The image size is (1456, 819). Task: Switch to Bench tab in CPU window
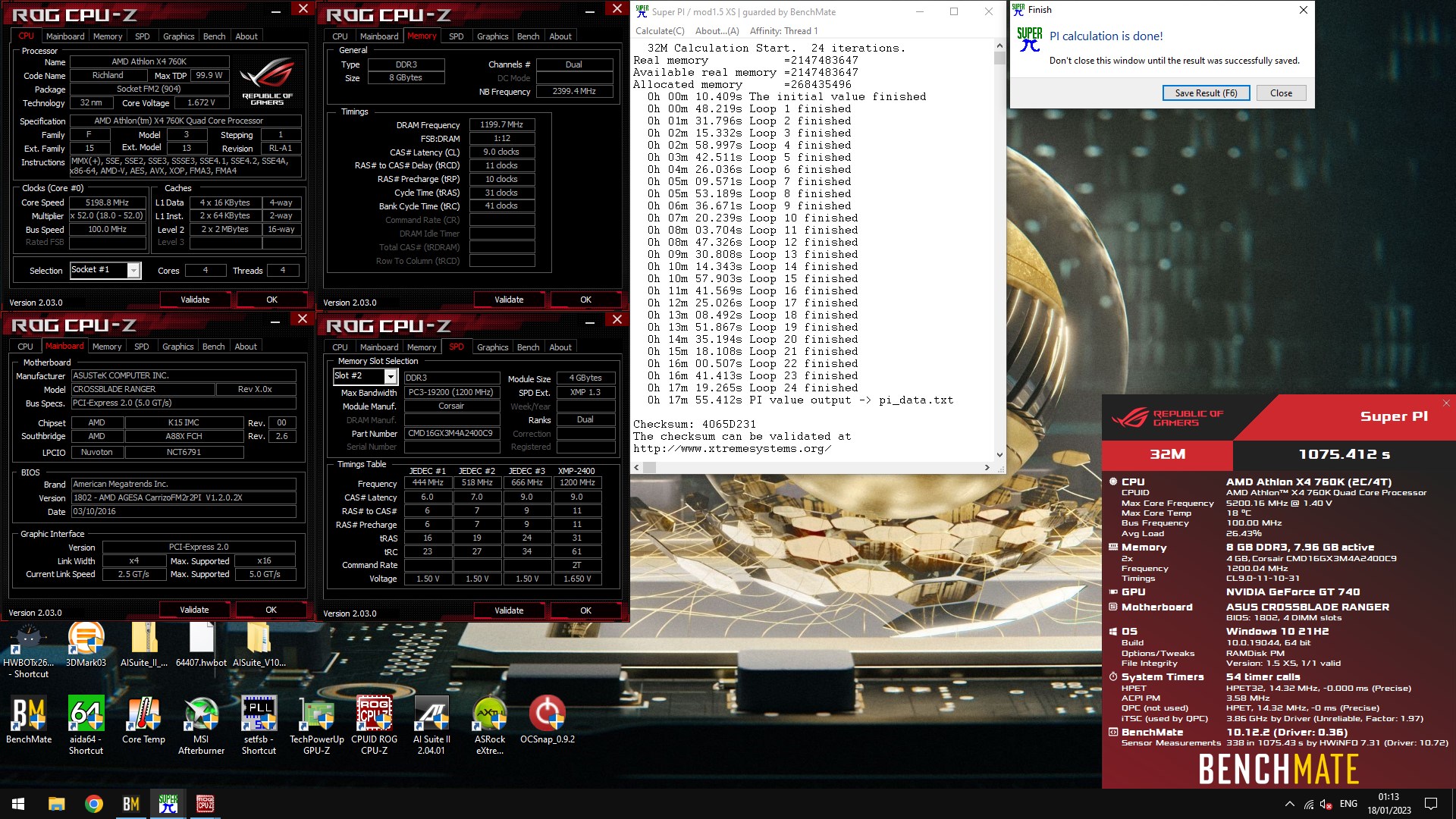click(214, 36)
